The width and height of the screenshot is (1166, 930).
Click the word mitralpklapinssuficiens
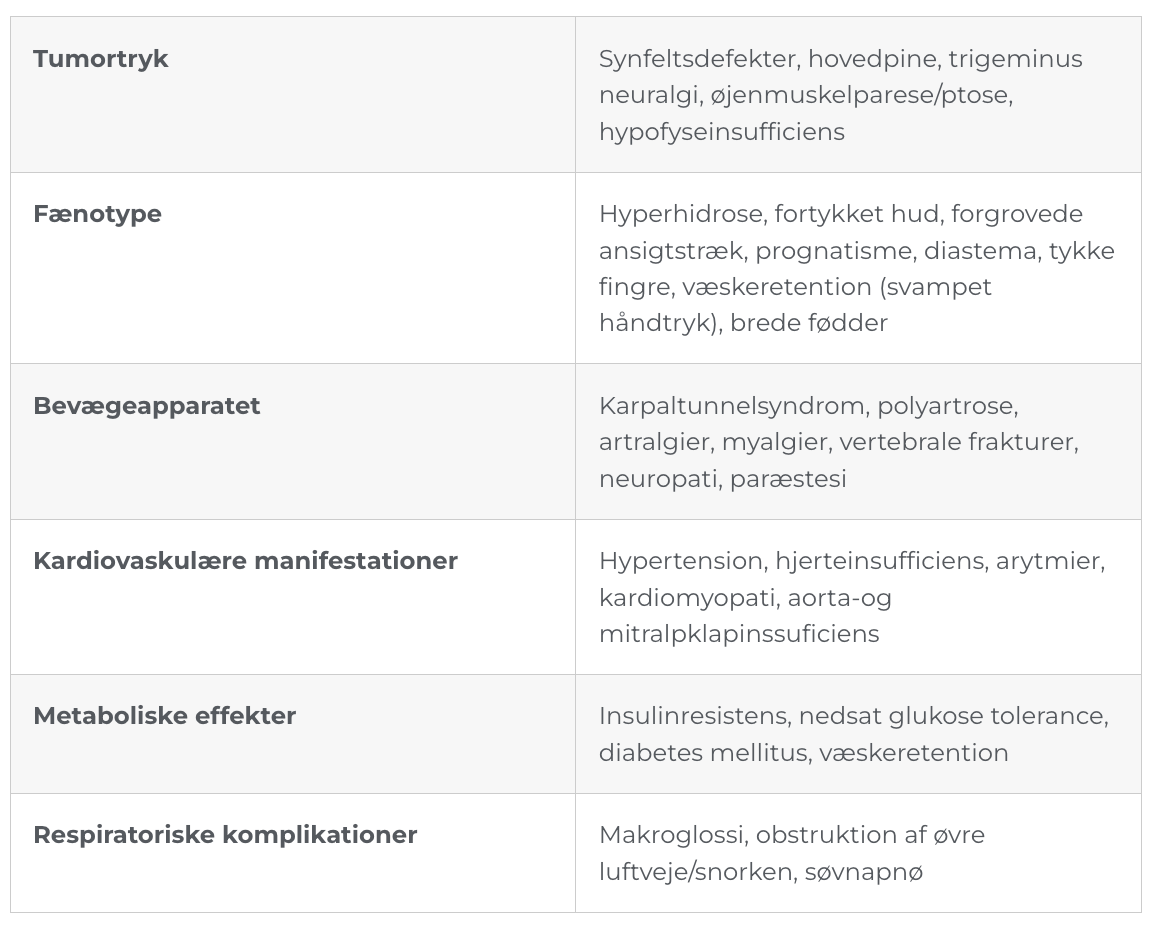coord(738,634)
